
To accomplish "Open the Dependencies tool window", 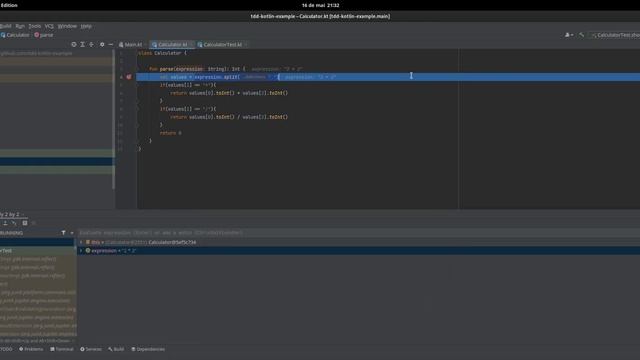I will pos(148,349).
